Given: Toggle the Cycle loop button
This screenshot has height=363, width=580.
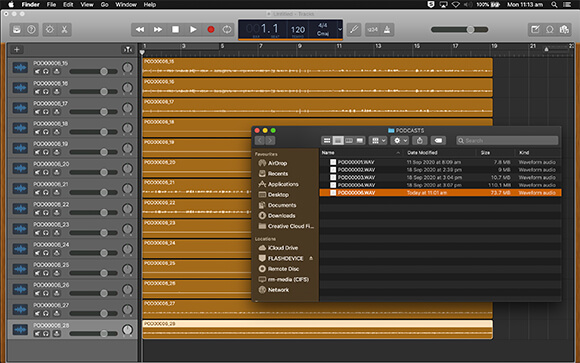Looking at the screenshot, I should 227,30.
